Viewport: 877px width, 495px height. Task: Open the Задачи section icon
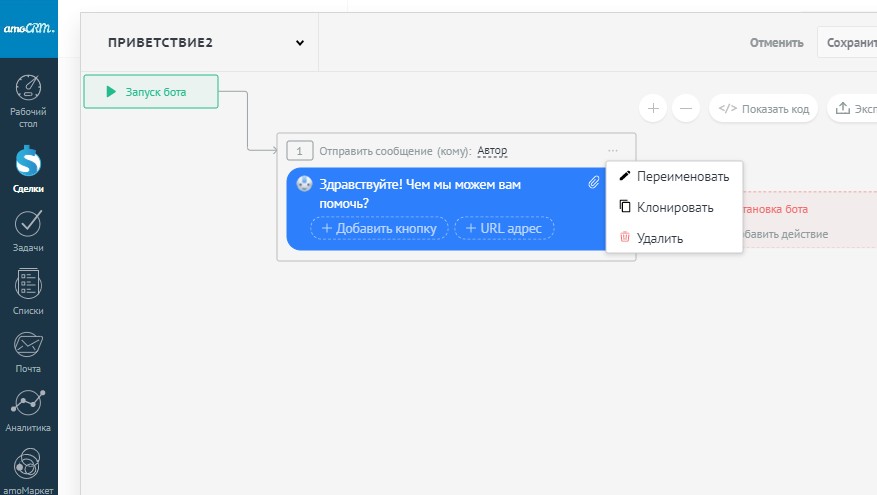[x=28, y=222]
